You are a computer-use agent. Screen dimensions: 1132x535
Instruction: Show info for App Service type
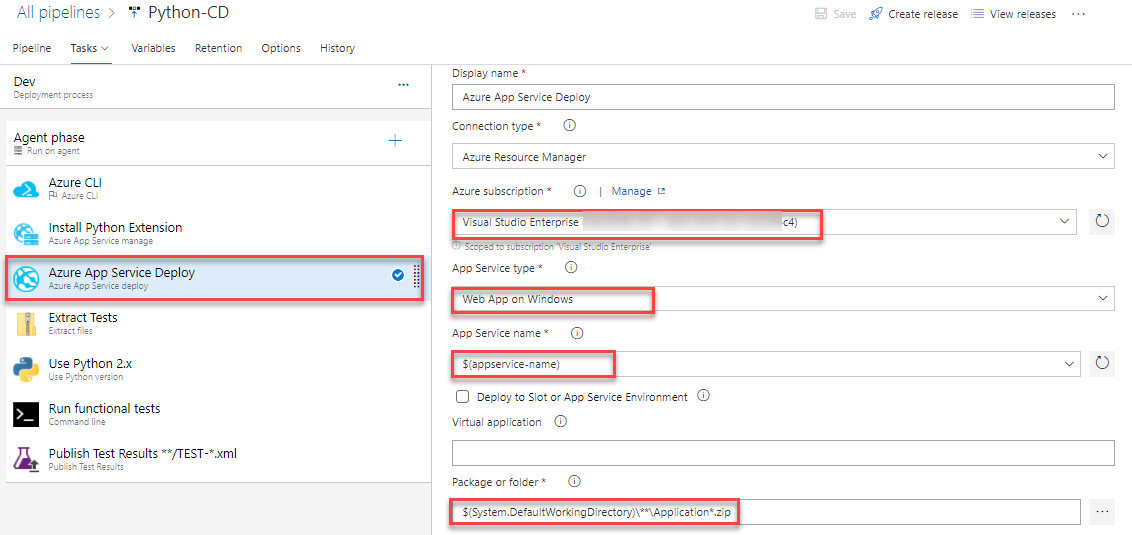pyautogui.click(x=570, y=268)
